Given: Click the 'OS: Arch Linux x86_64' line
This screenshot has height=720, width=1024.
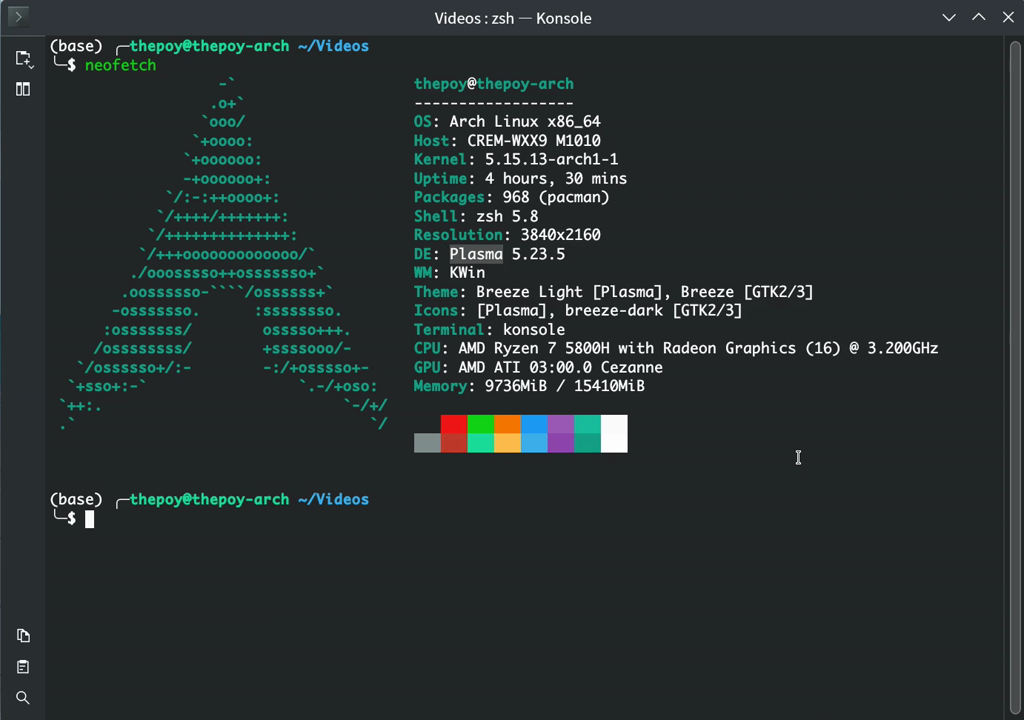Looking at the screenshot, I should point(507,122).
